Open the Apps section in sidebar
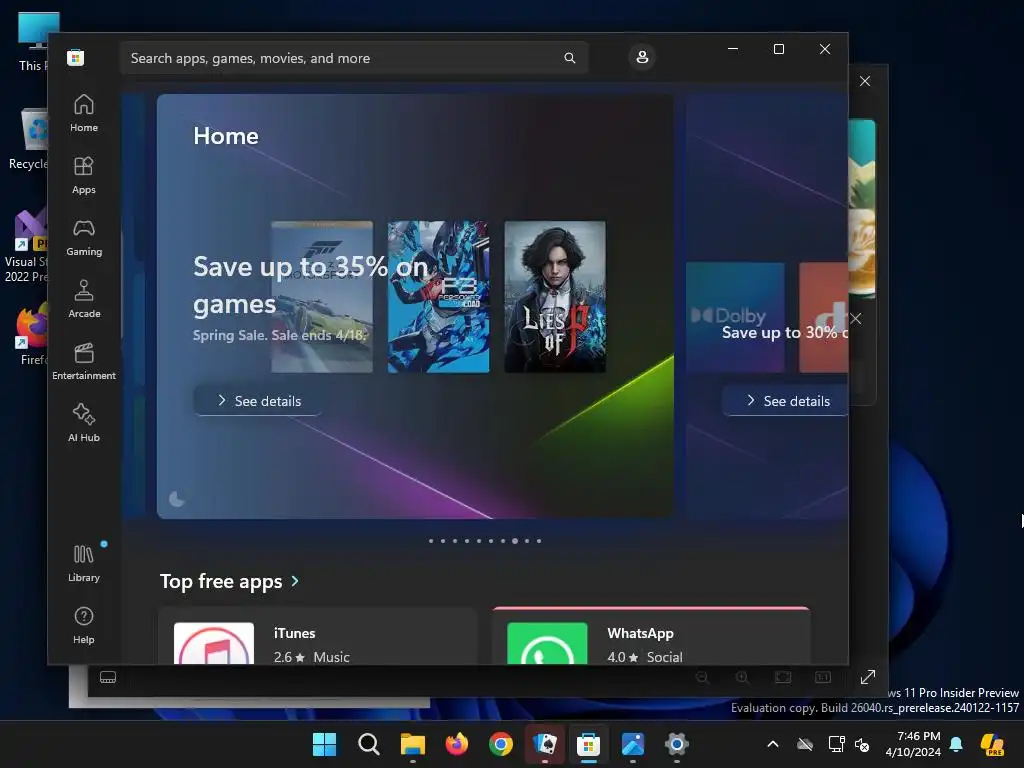The image size is (1024, 768). 84,176
